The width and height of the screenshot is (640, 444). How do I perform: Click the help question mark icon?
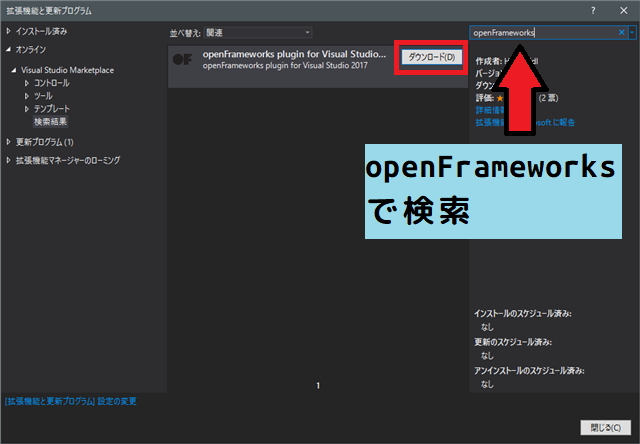pyautogui.click(x=593, y=11)
